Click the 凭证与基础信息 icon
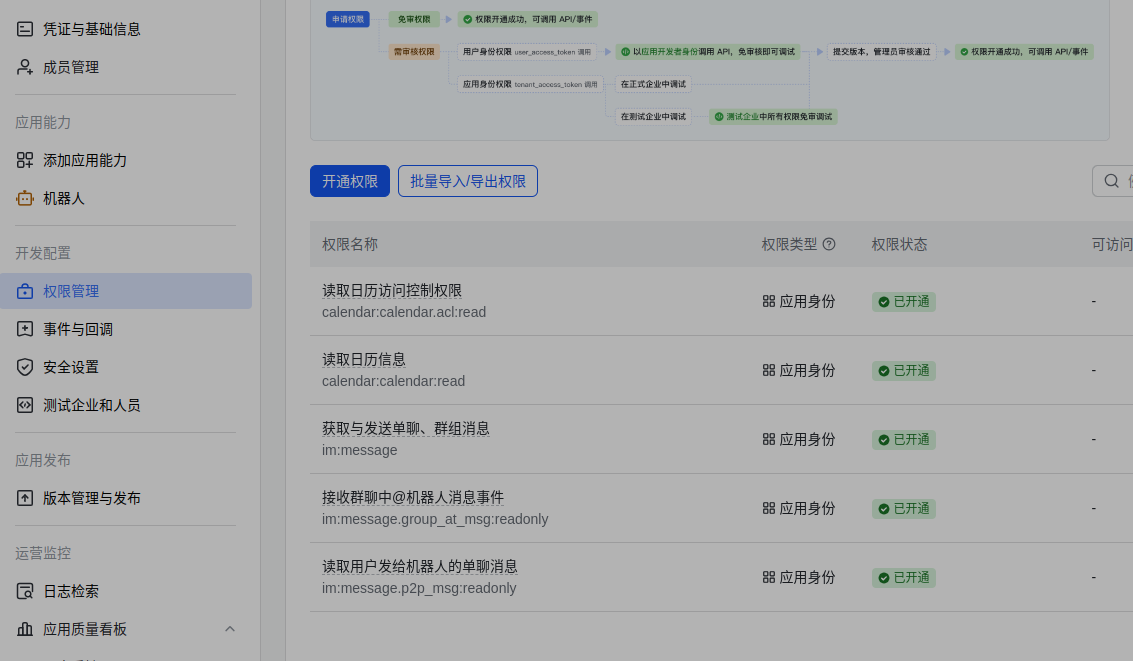The image size is (1133, 661). [x=25, y=29]
